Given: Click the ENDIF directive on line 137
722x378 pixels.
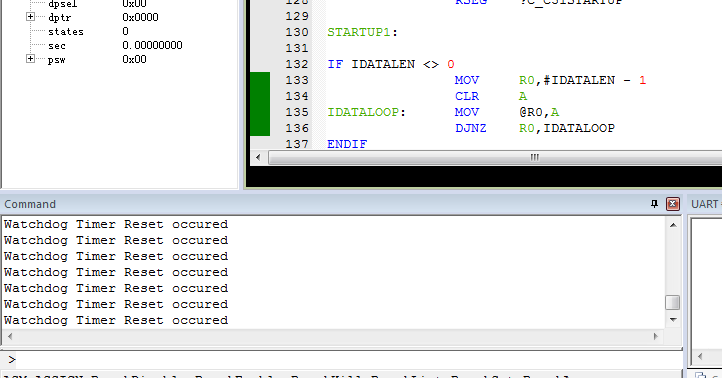Looking at the screenshot, I should pyautogui.click(x=347, y=144).
